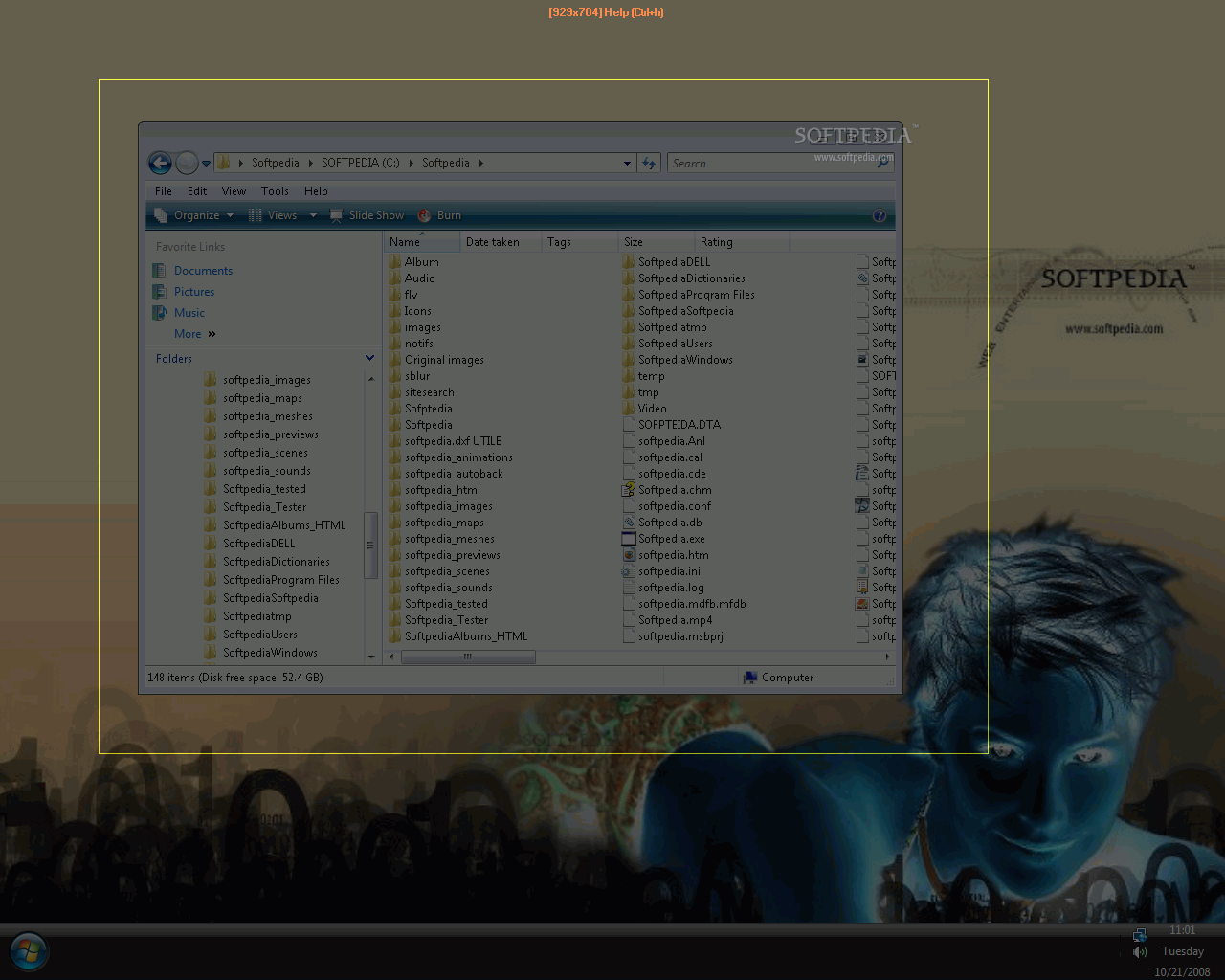The height and width of the screenshot is (980, 1225).
Task: Open Documents favorite link
Action: pyautogui.click(x=203, y=271)
